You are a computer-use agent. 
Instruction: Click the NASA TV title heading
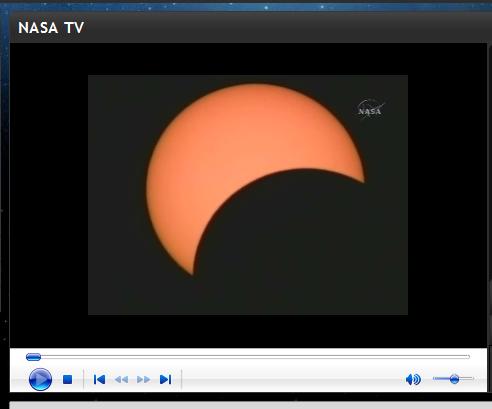click(51, 28)
